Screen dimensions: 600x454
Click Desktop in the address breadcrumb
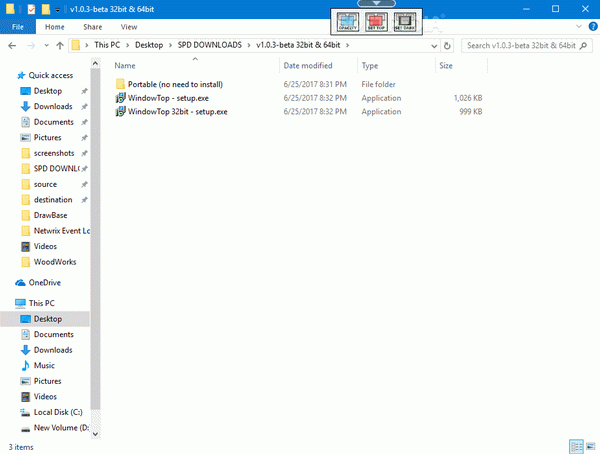click(149, 45)
